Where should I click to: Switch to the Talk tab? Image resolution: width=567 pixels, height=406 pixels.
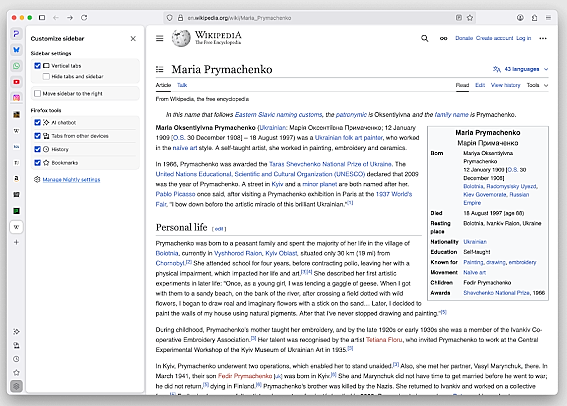click(182, 85)
